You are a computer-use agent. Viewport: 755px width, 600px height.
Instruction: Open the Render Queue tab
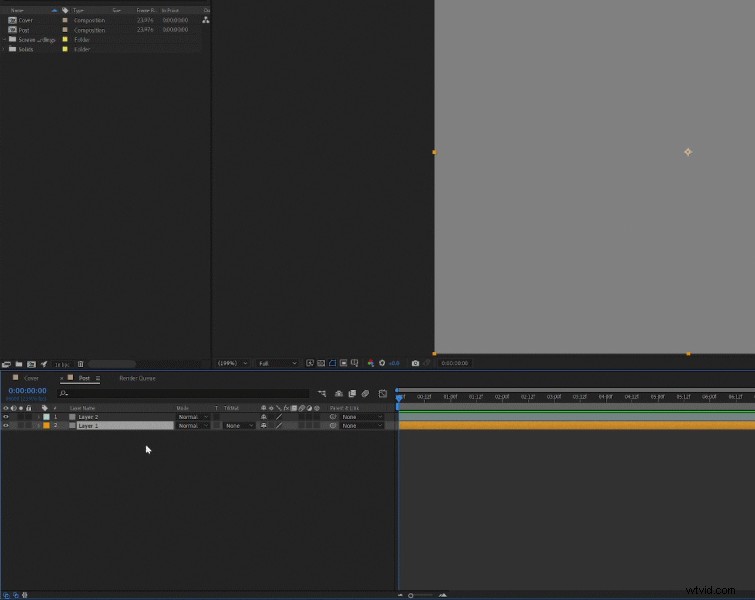point(137,378)
